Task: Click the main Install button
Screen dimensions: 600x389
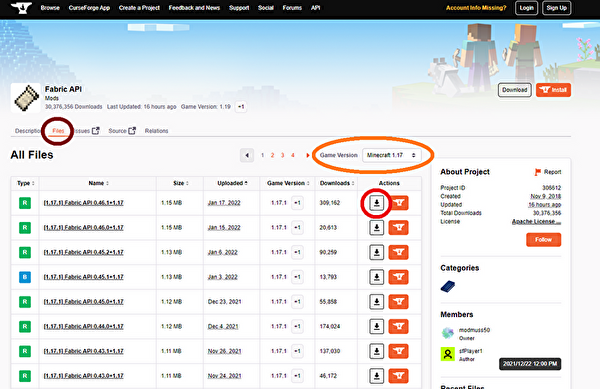Action: click(553, 90)
